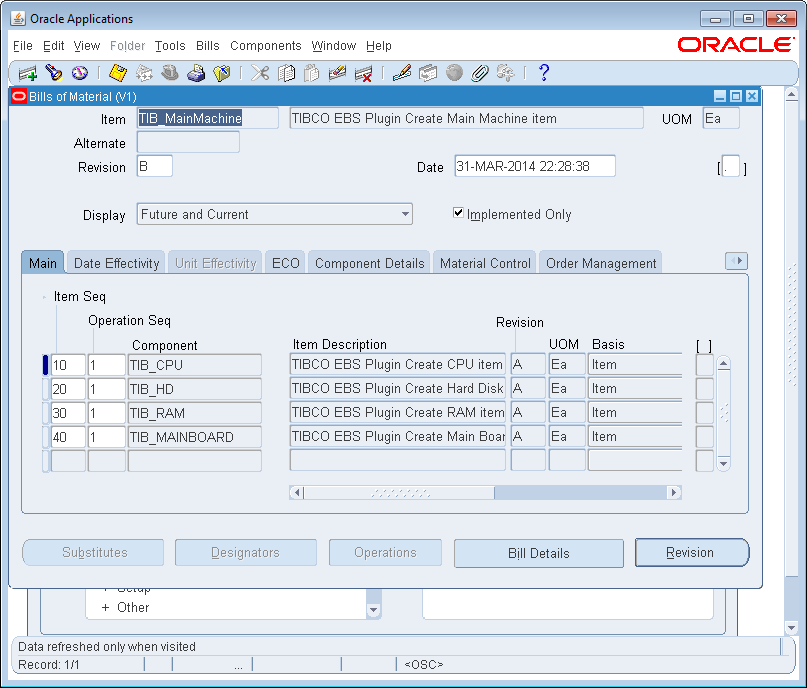Viewport: 807px width, 688px height.
Task: Expand the Other node in Navigator window
Action: pos(106,608)
